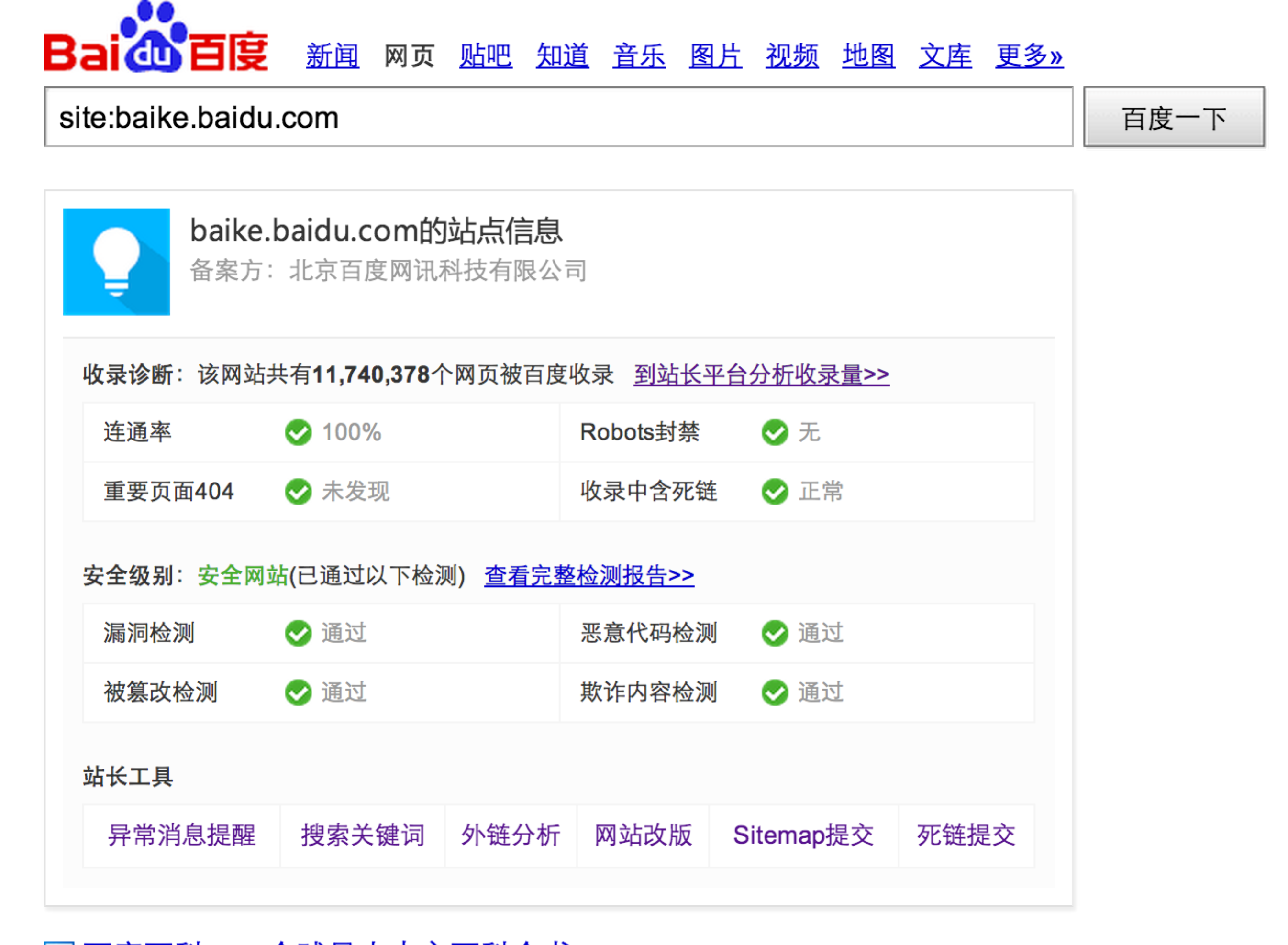The image size is (1288, 945).
Task: Click green check icon in Robots封禁 row
Action: point(775,432)
